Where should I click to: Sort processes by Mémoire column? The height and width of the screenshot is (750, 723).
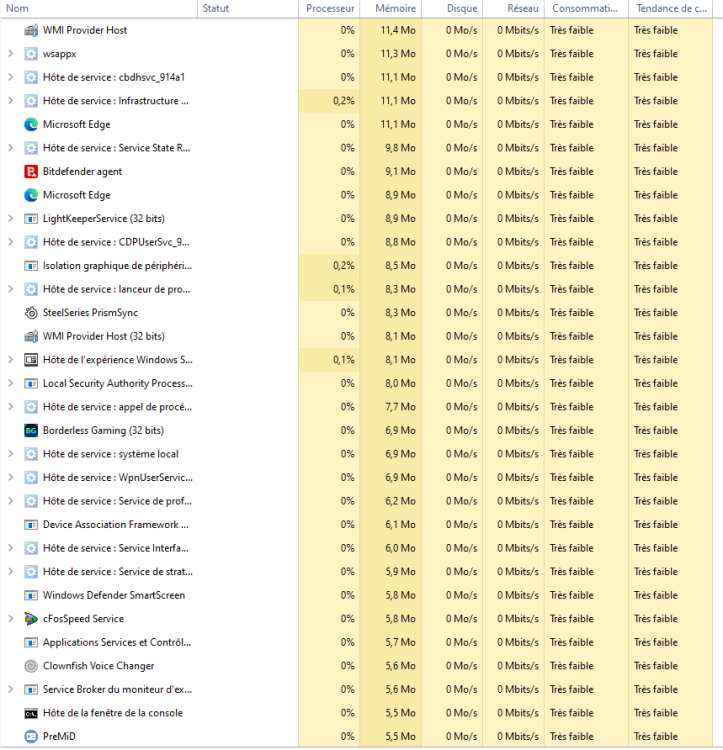(x=395, y=8)
